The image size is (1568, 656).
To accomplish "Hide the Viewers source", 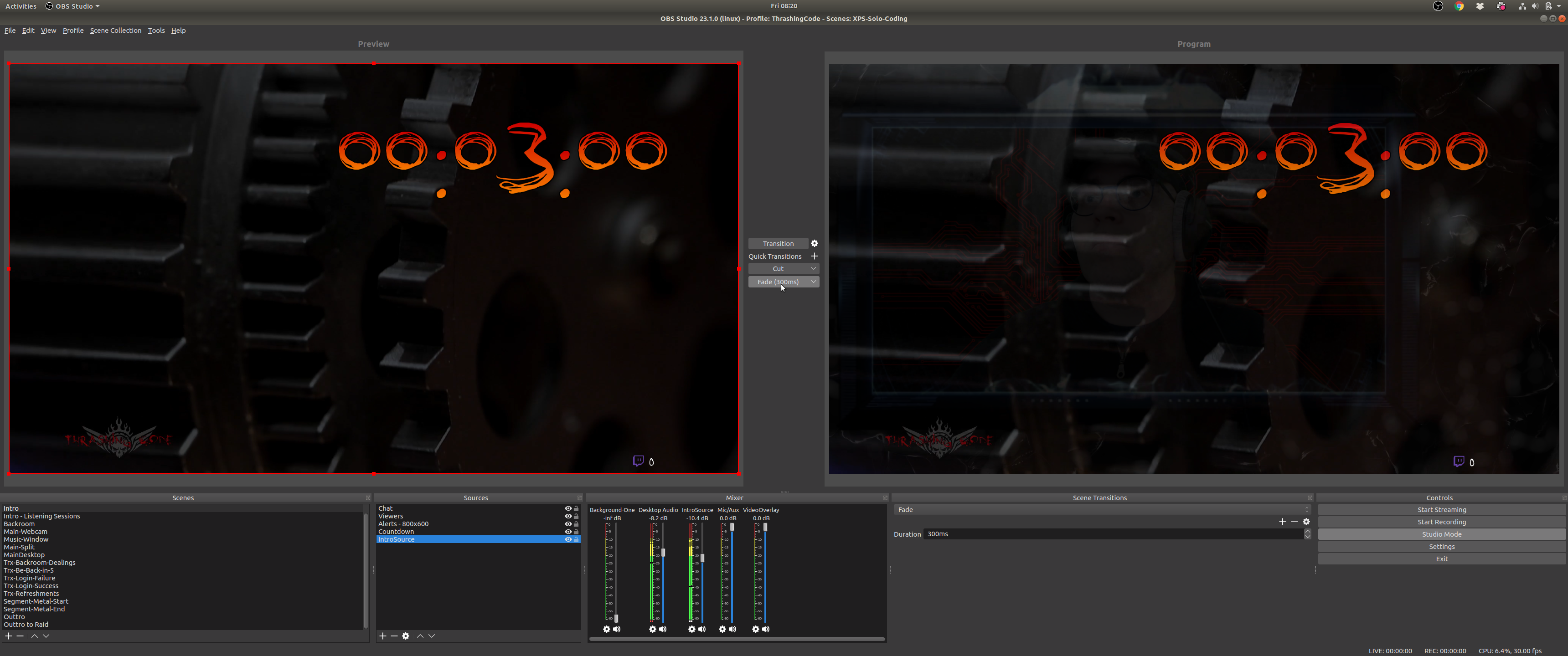I will click(568, 516).
